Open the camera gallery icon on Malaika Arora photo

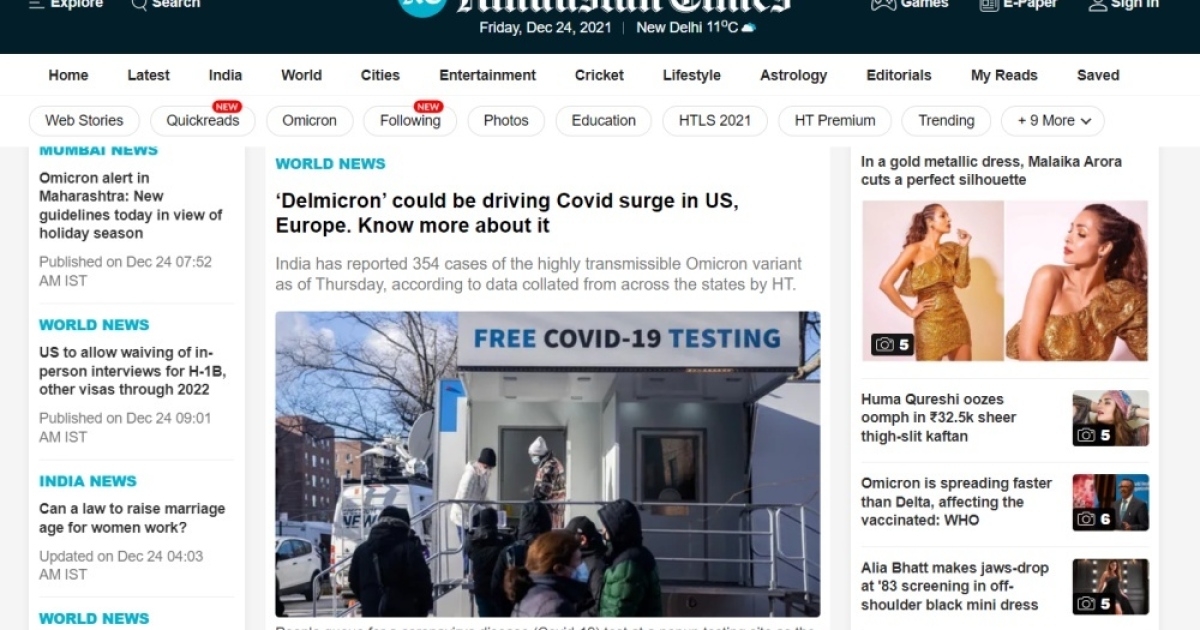pos(884,345)
